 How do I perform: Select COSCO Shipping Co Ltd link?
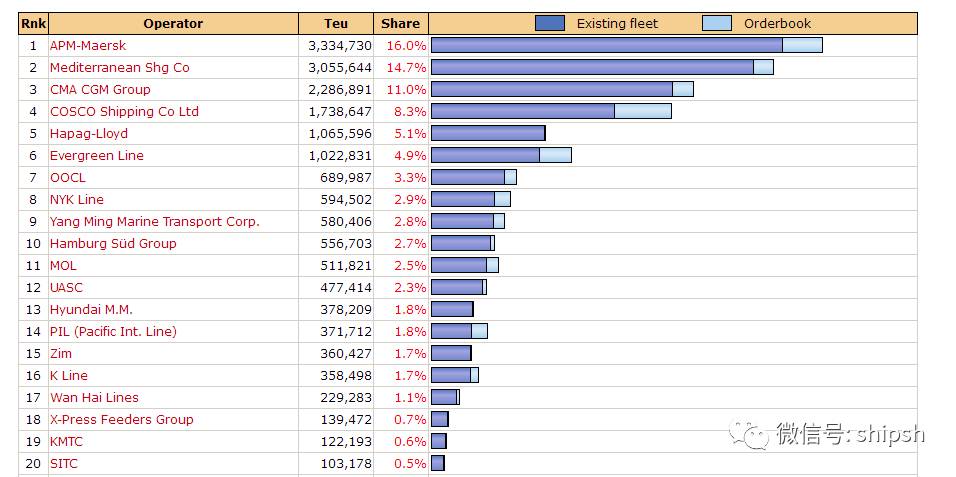124,112
